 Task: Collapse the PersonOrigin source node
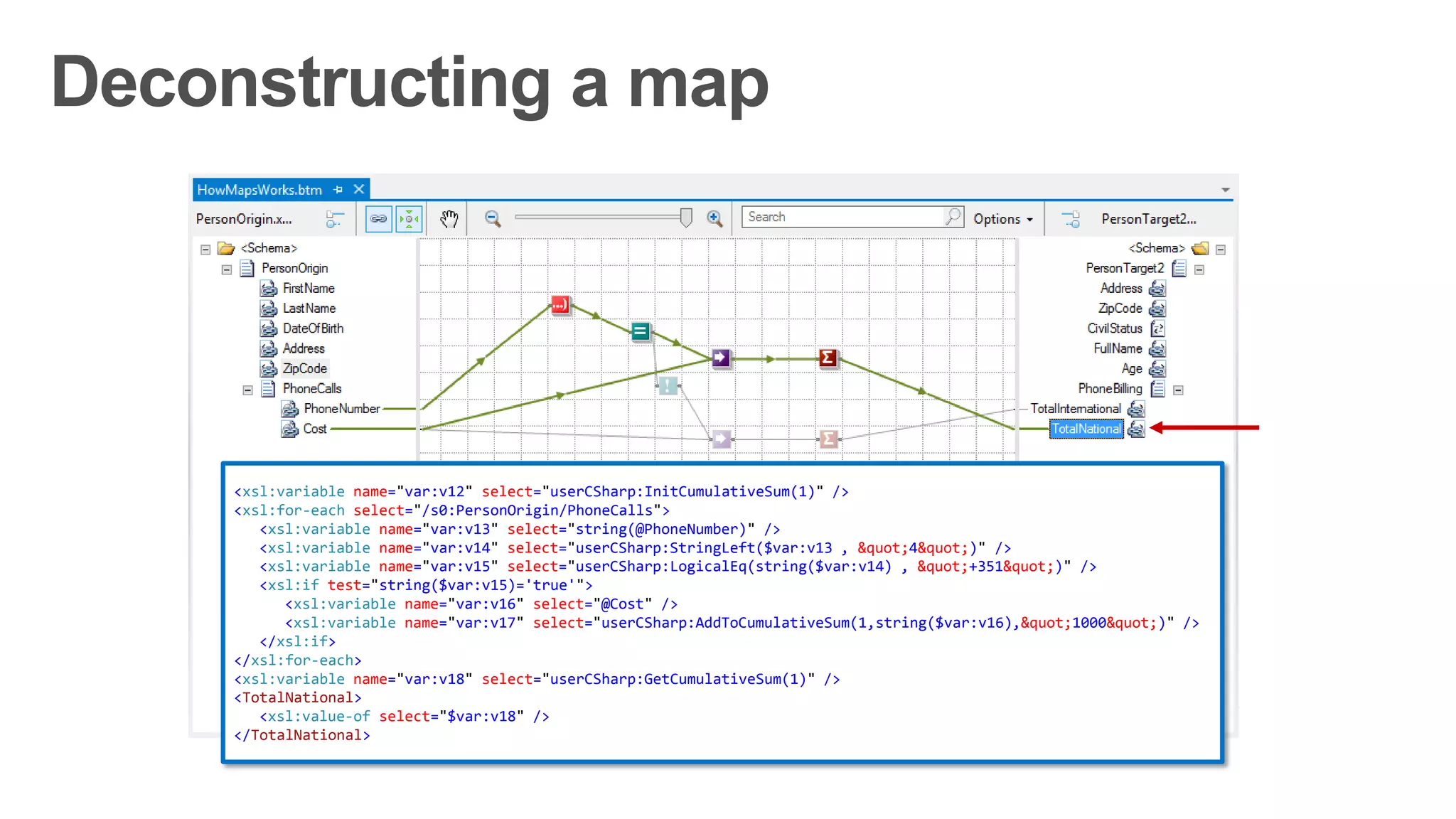(x=227, y=269)
